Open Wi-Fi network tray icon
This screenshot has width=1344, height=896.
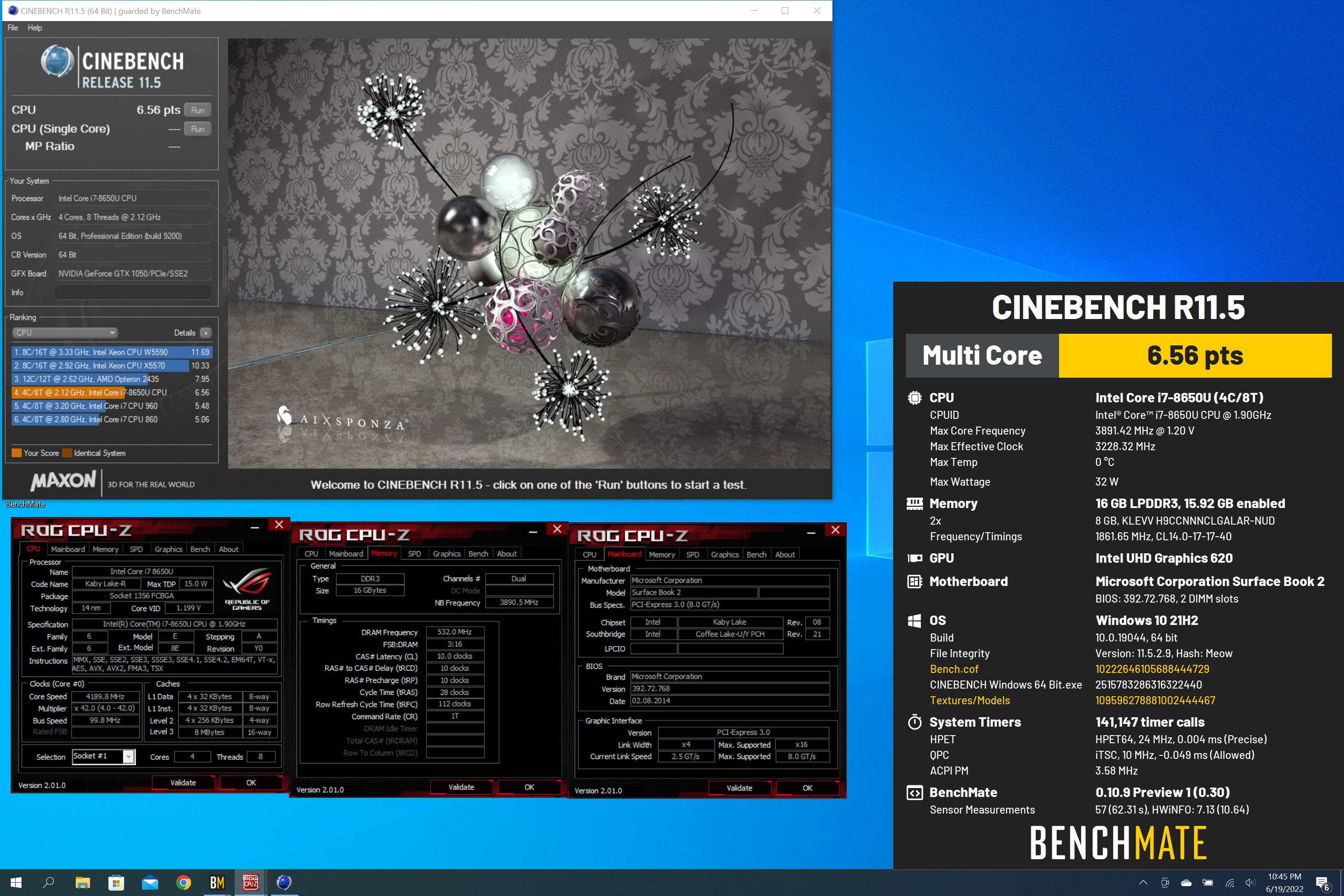pyautogui.click(x=1230, y=883)
